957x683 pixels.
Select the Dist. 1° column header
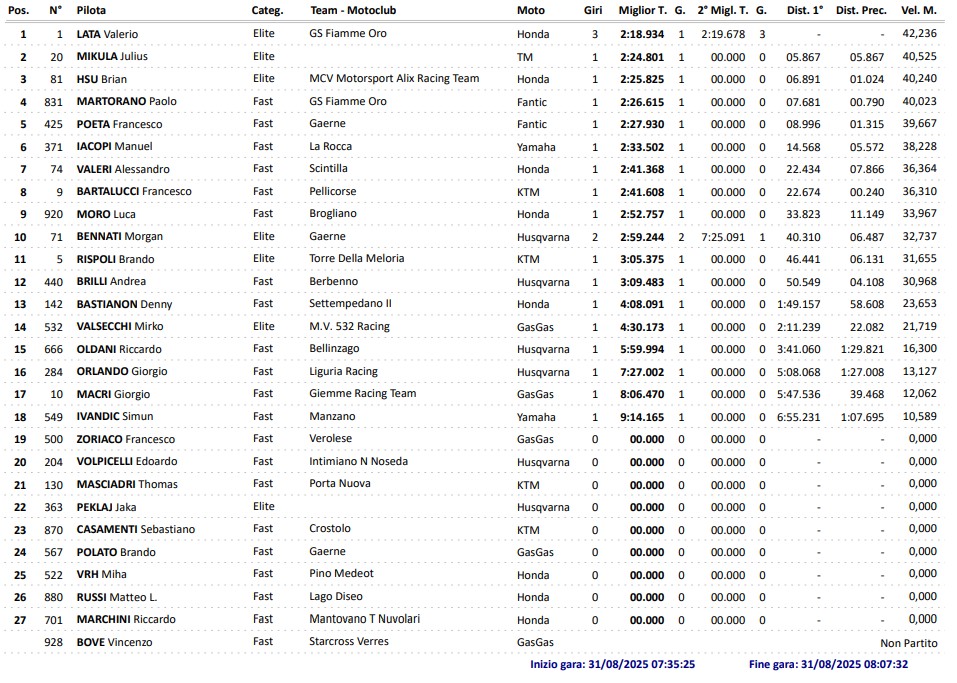pyautogui.click(x=804, y=10)
